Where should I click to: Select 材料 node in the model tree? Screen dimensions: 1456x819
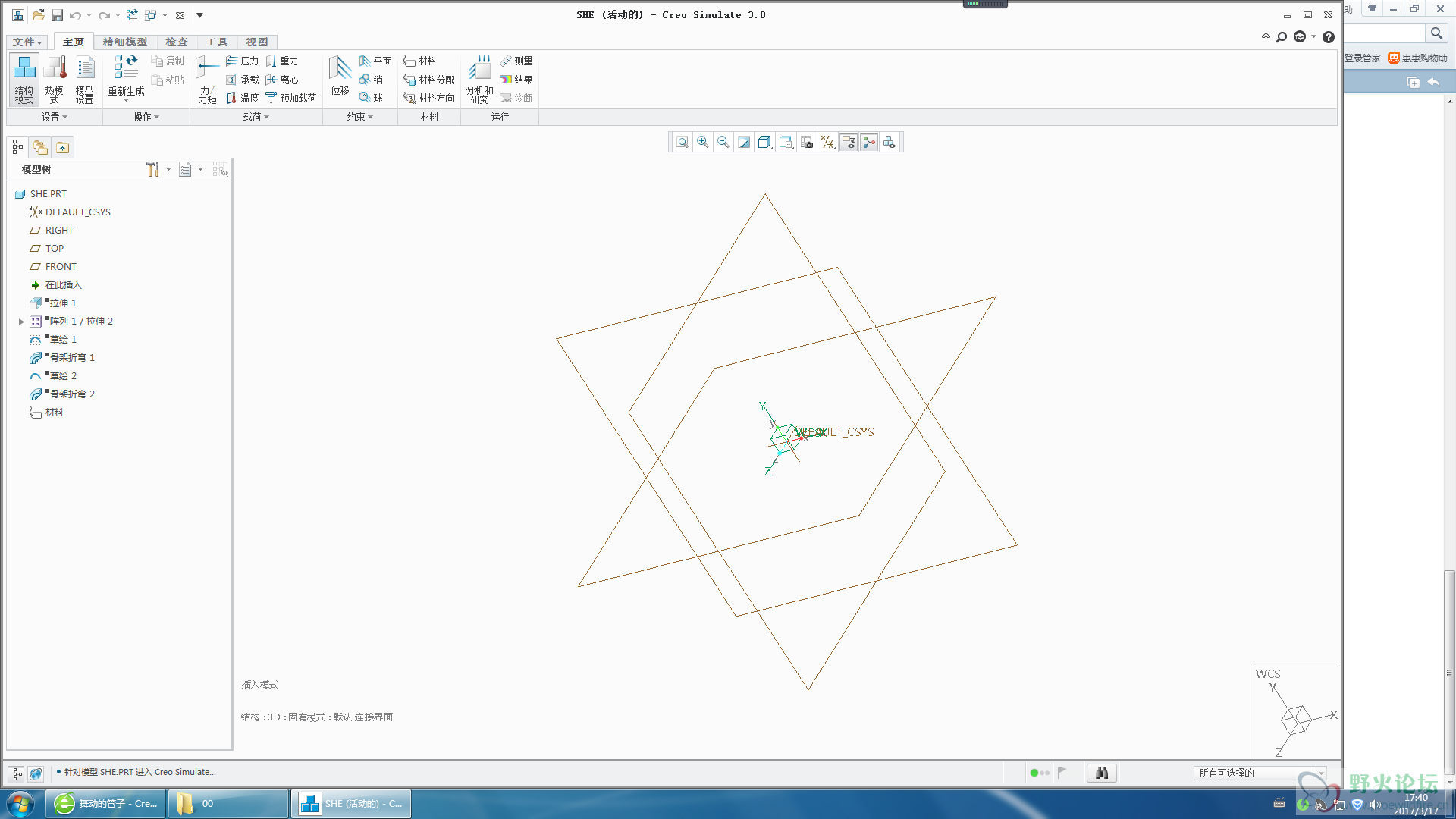click(x=46, y=413)
